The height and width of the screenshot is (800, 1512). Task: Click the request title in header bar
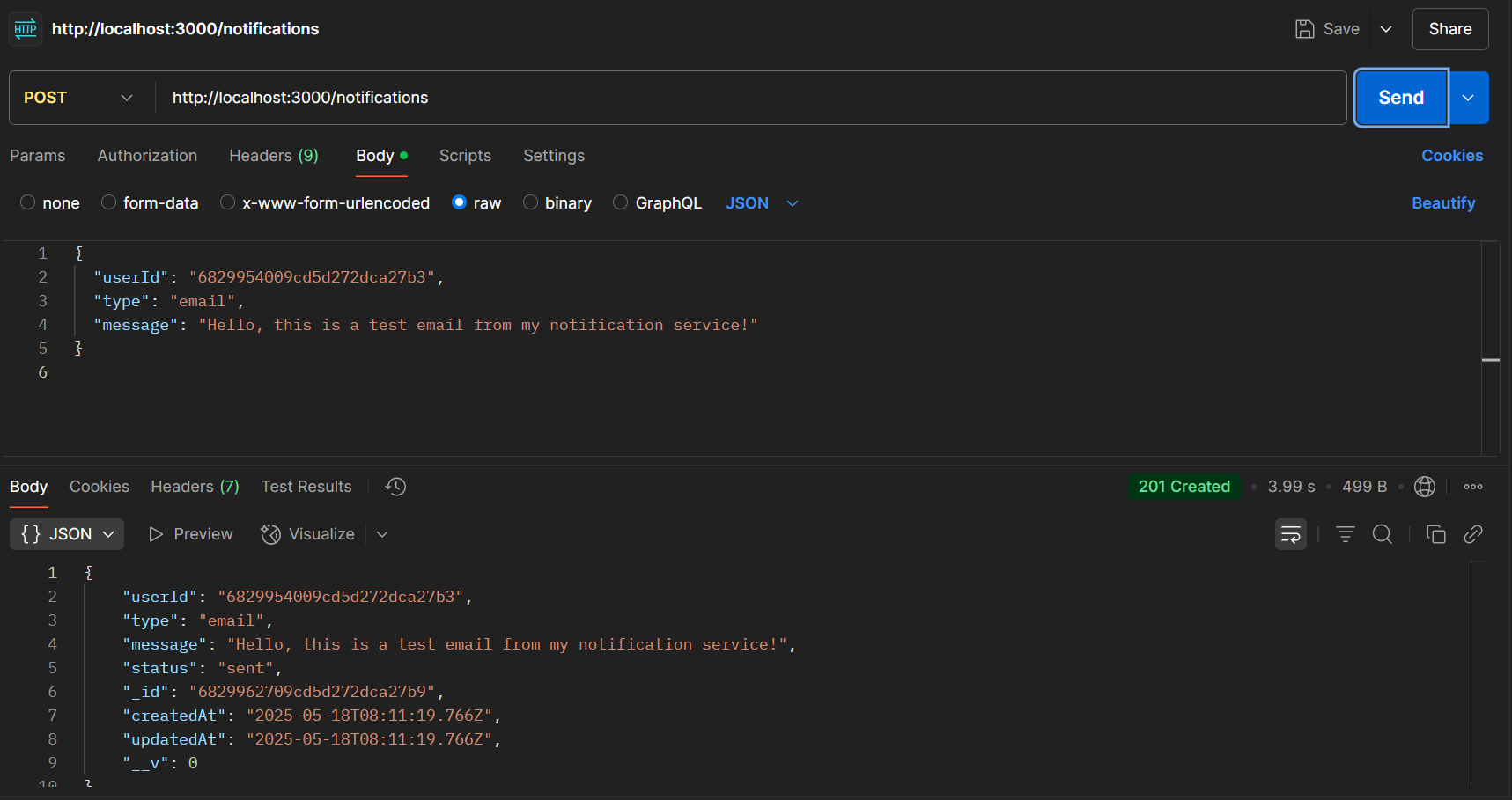[x=185, y=29]
